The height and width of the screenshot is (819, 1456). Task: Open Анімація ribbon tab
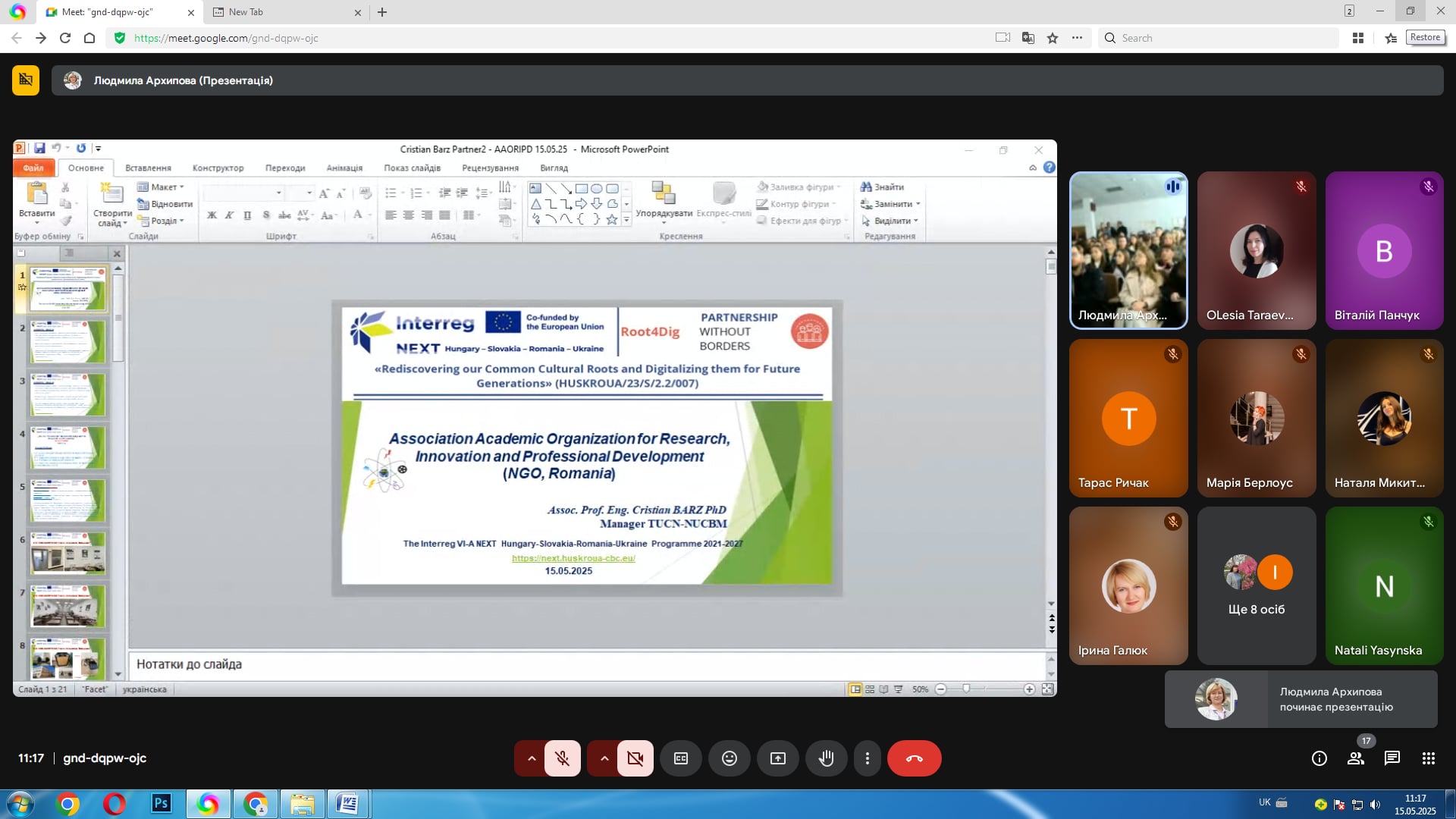(x=344, y=168)
